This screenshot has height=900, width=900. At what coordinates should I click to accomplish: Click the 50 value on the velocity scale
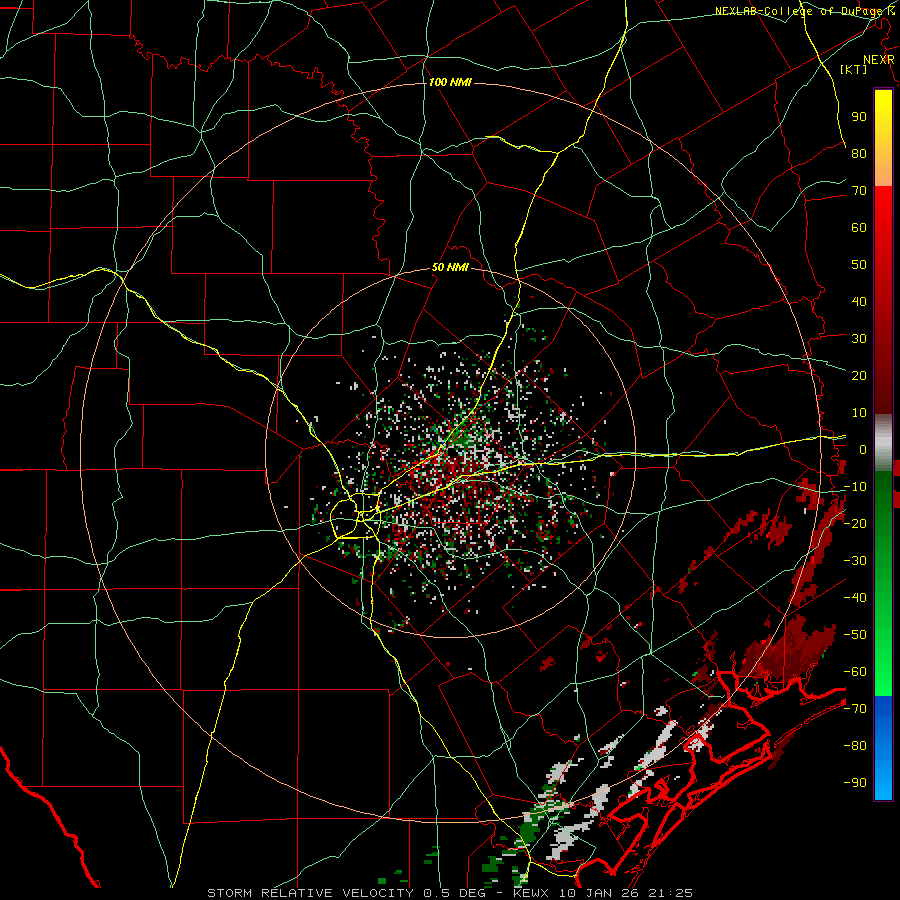pyautogui.click(x=859, y=264)
